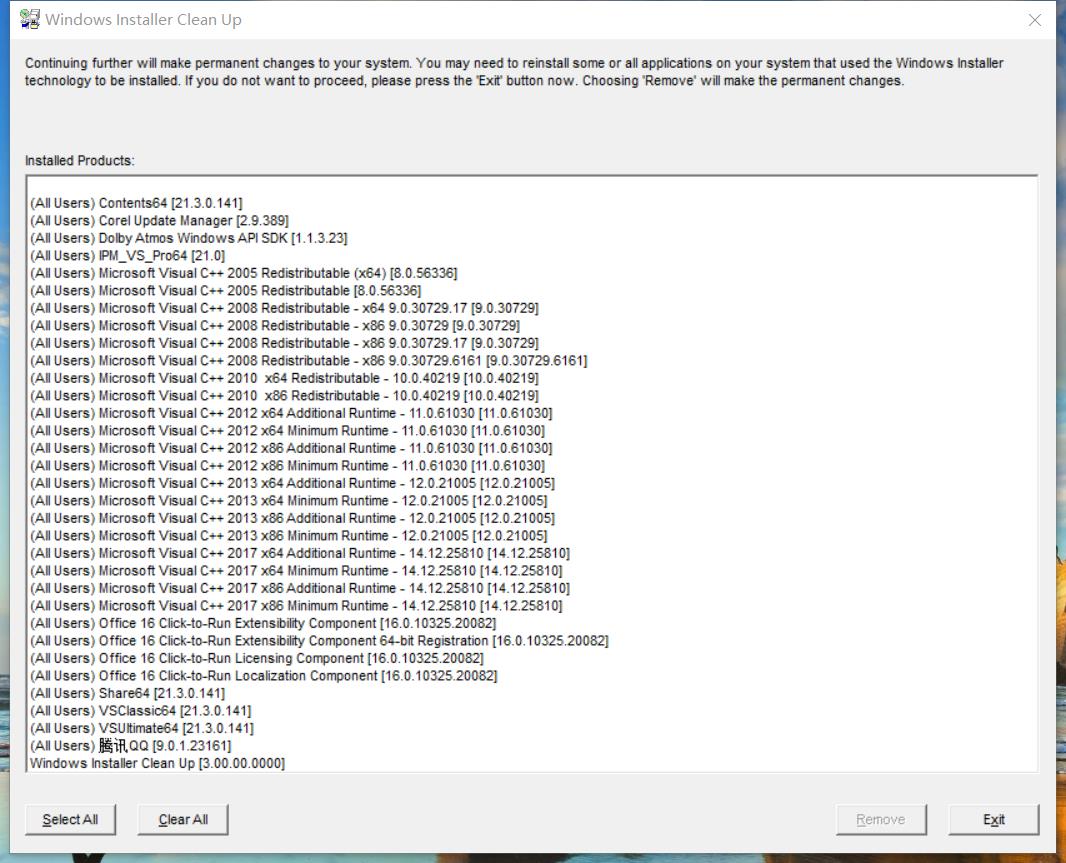
Task: Select 腾讯QQ [9.0.1.23161] entry
Action: pos(131,746)
